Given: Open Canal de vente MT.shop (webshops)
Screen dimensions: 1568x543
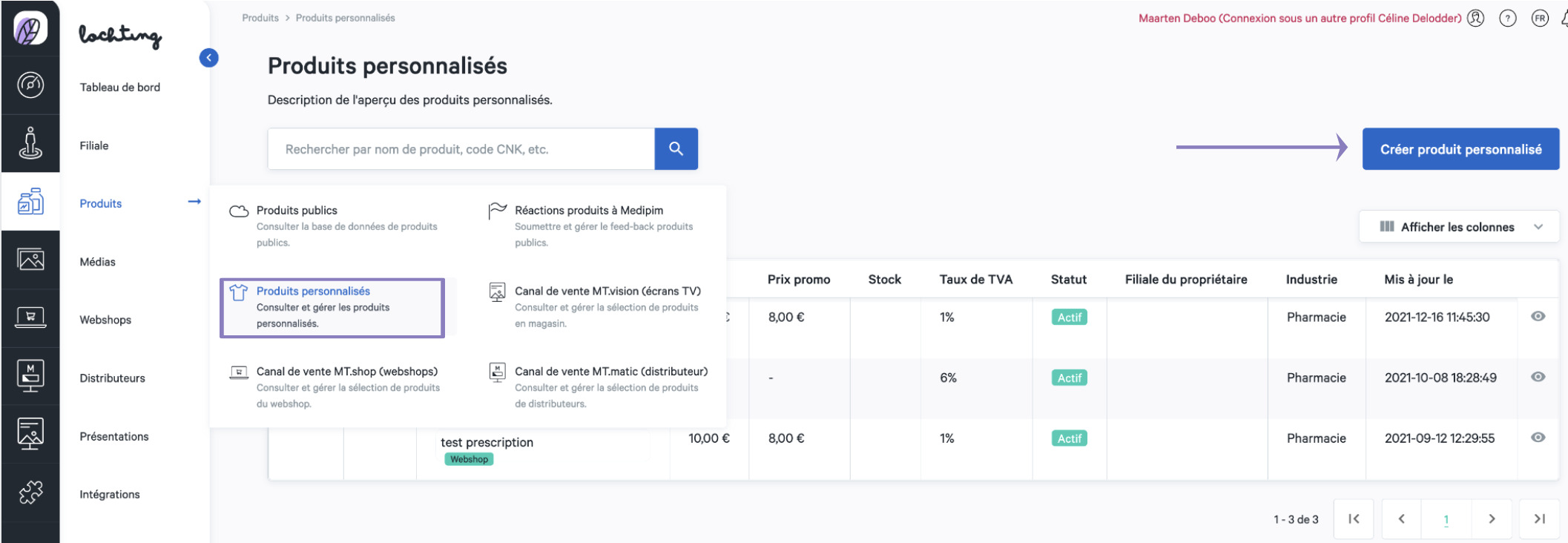Looking at the screenshot, I should [346, 372].
